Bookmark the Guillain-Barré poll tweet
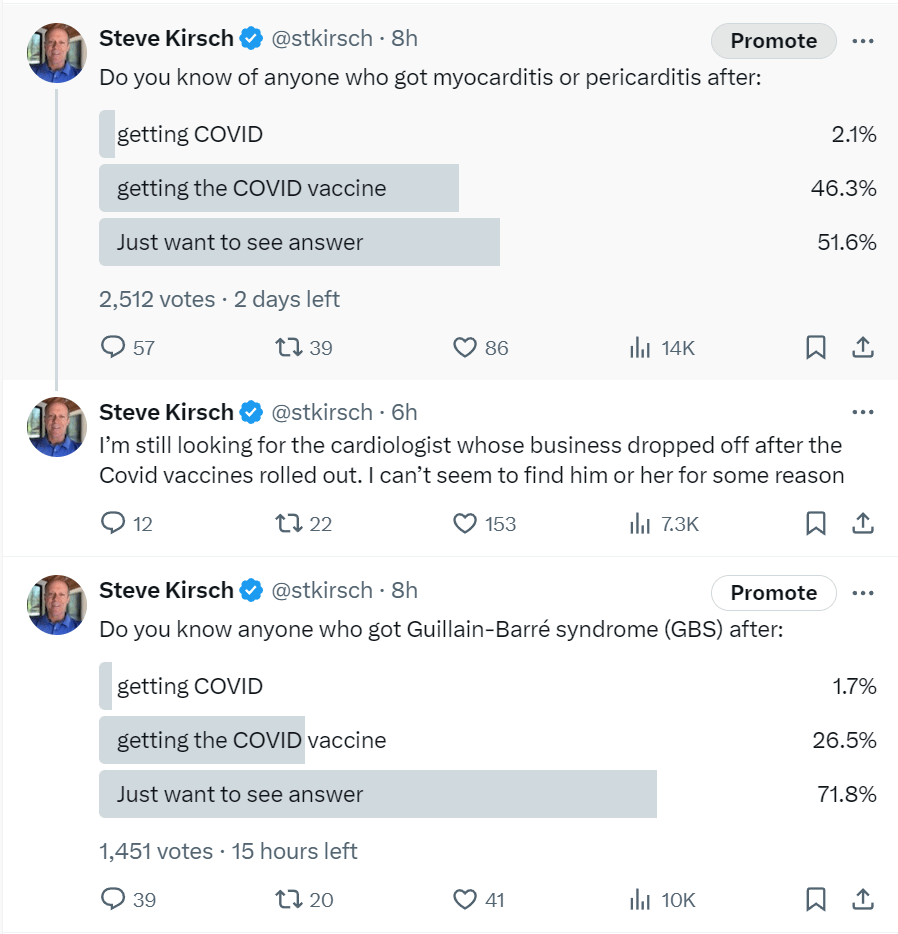 tap(816, 899)
